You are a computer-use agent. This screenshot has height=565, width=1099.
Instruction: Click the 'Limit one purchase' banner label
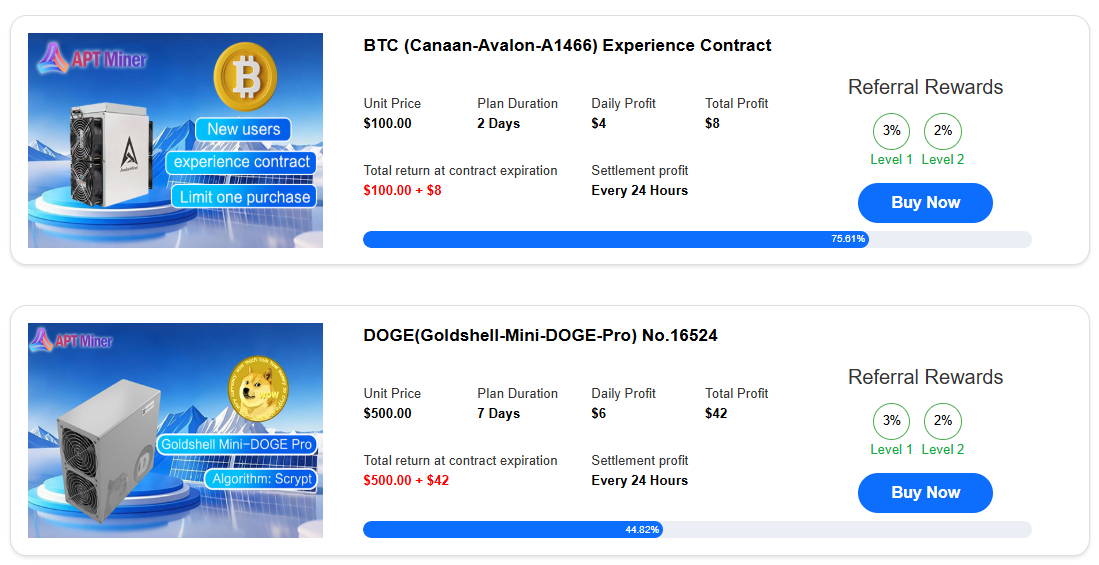click(244, 197)
